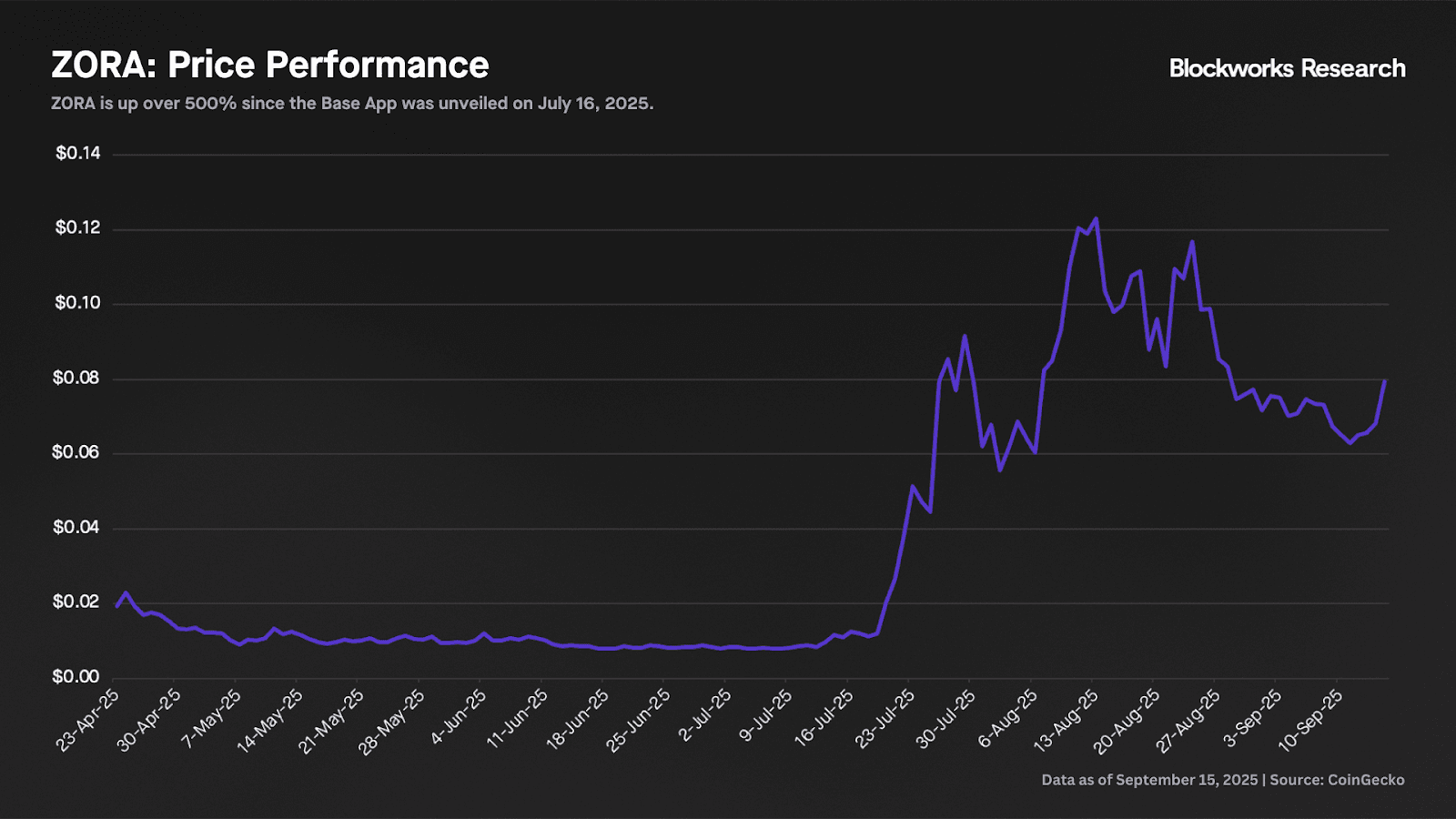Click the '23-Jul-25' date label
Image resolution: width=1456 pixels, height=819 pixels.
[x=885, y=718]
